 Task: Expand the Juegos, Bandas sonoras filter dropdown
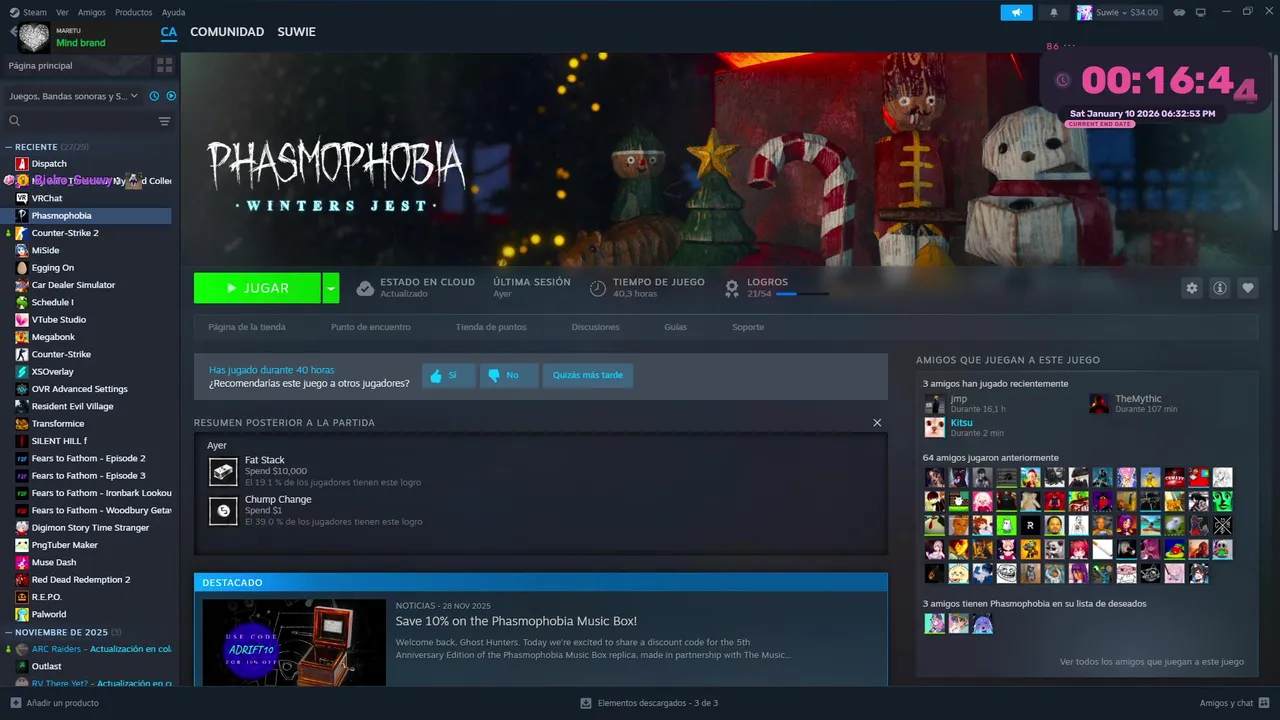74,96
